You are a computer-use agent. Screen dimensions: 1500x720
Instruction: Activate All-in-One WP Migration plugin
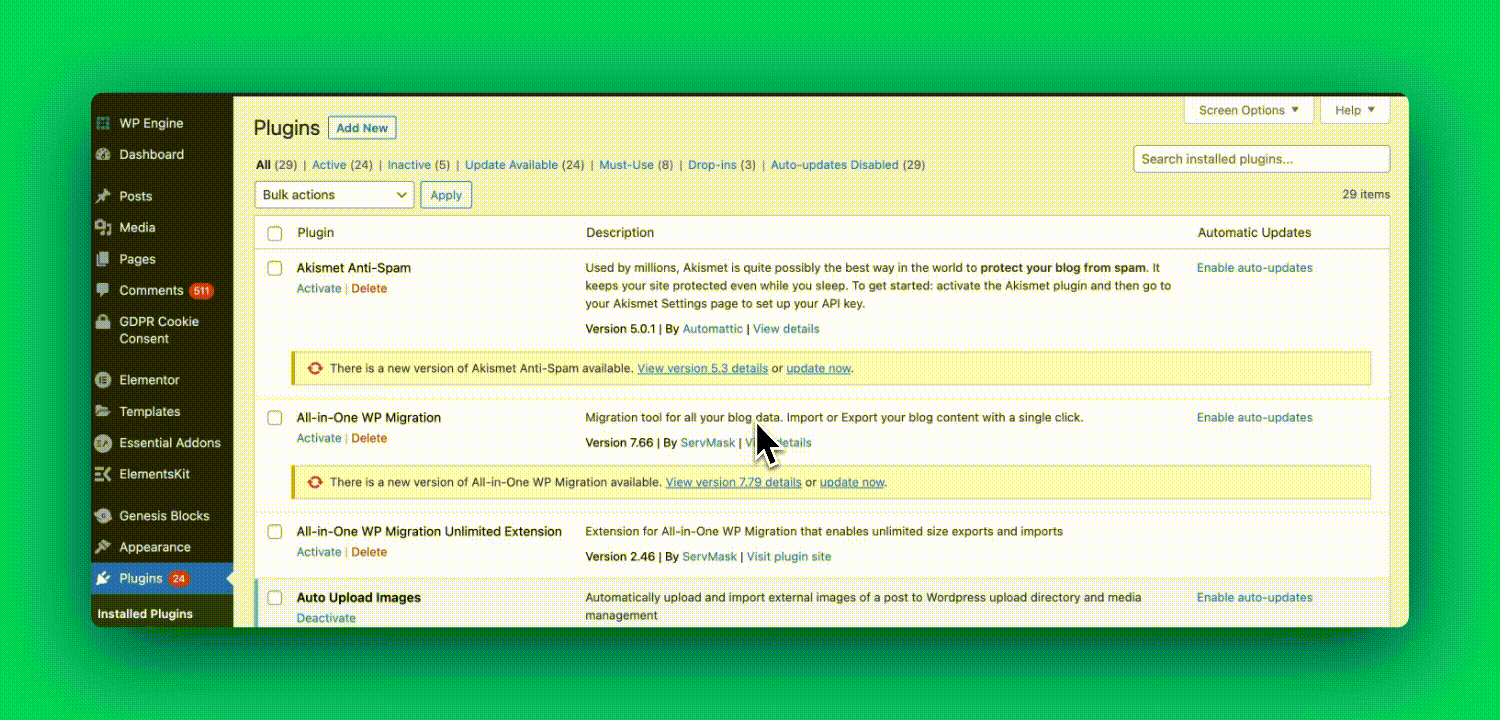coord(319,439)
